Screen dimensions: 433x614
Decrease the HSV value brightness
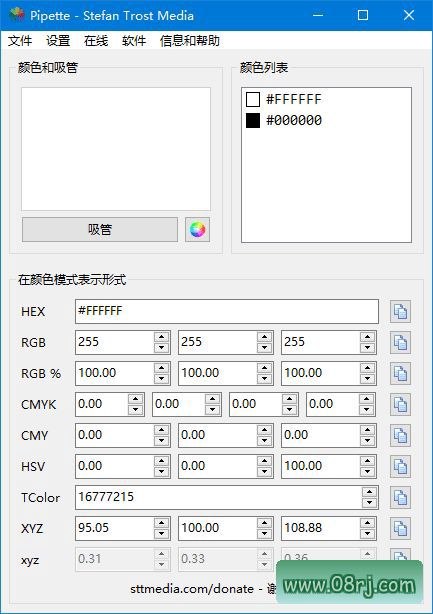tap(368, 471)
